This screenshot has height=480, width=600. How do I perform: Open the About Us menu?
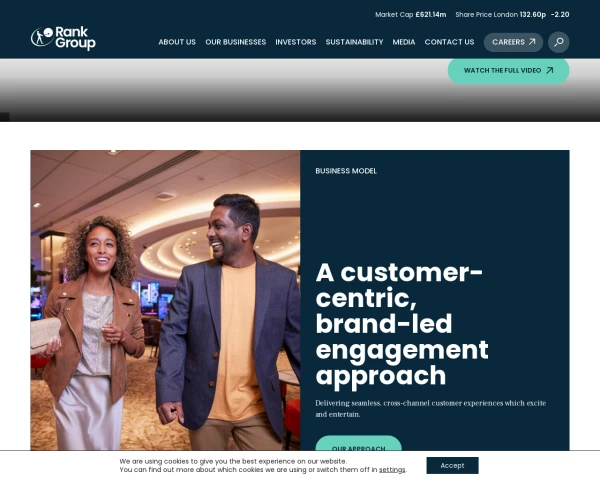(177, 42)
